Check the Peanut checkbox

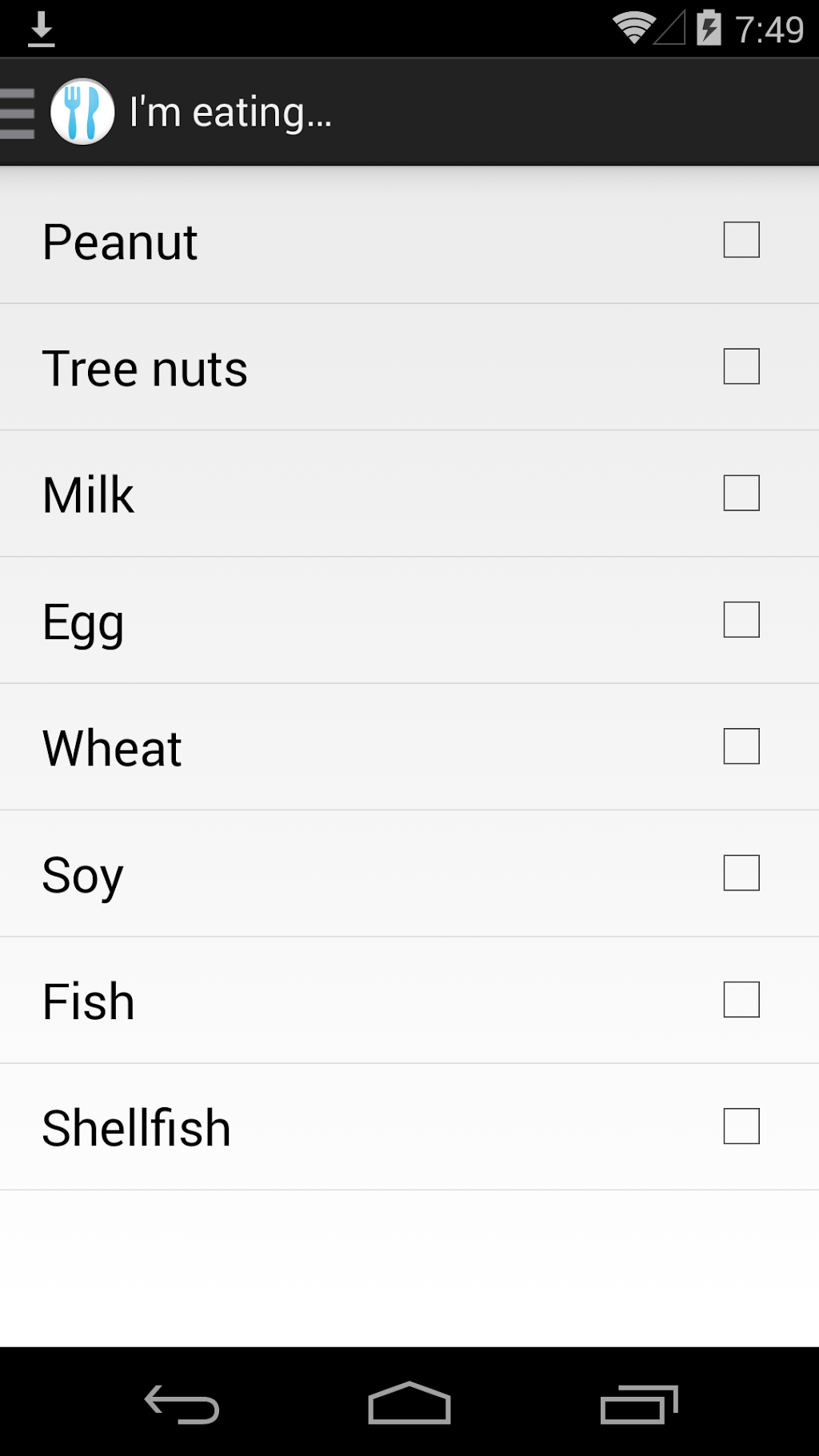741,240
